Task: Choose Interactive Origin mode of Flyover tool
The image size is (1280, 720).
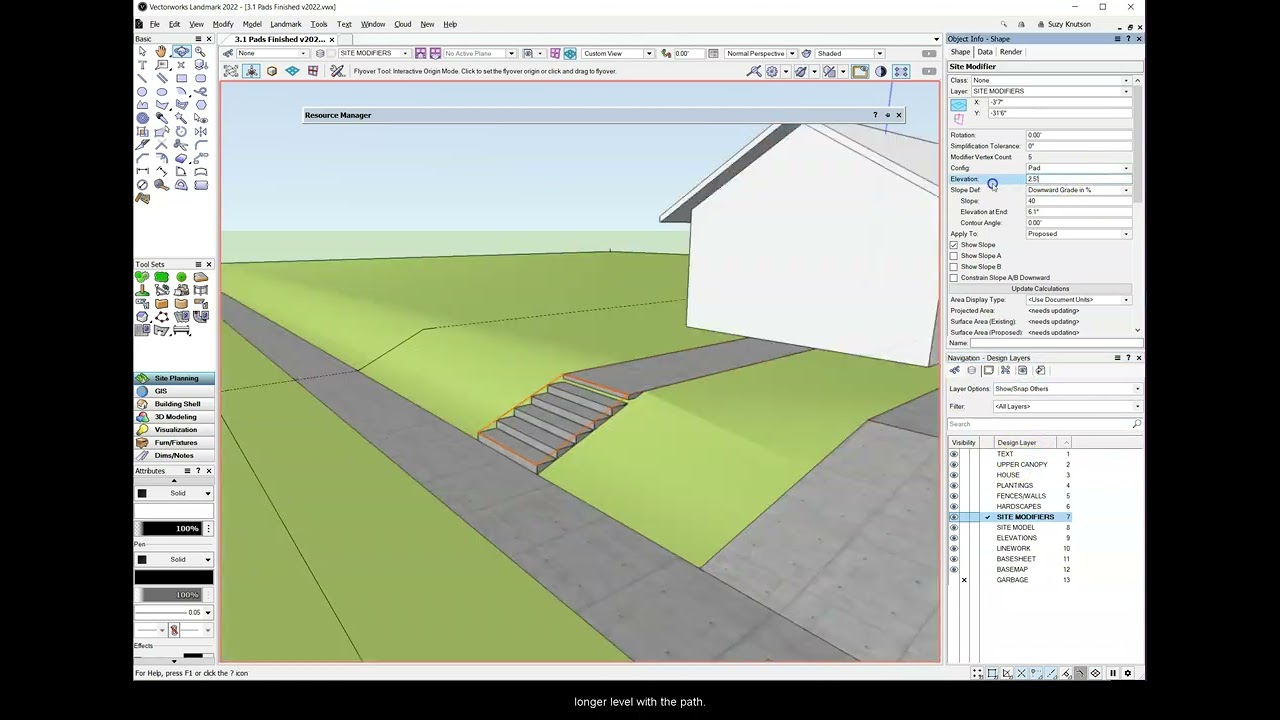Action: click(x=251, y=71)
